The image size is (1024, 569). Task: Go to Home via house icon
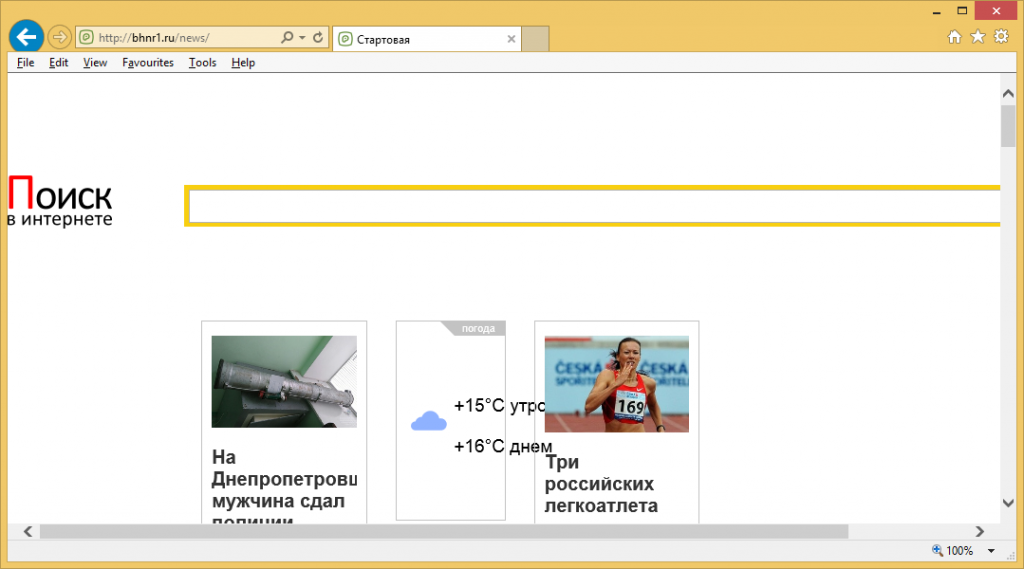click(954, 37)
